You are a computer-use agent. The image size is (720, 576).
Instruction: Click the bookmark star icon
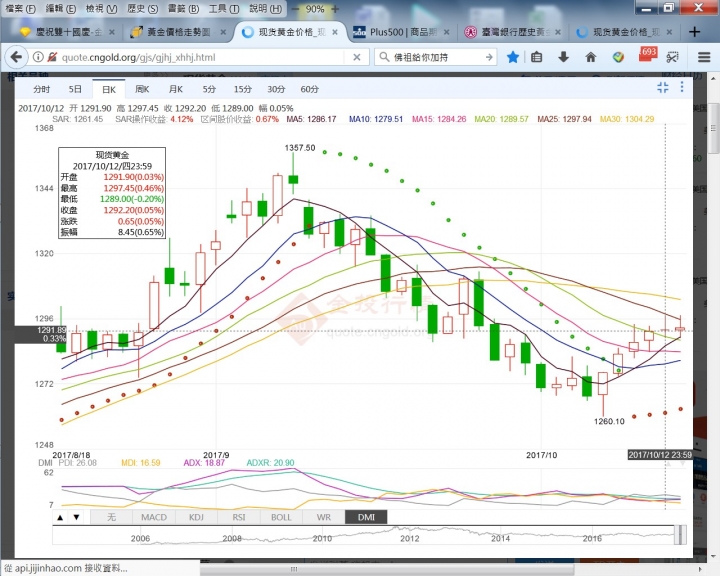[513, 57]
